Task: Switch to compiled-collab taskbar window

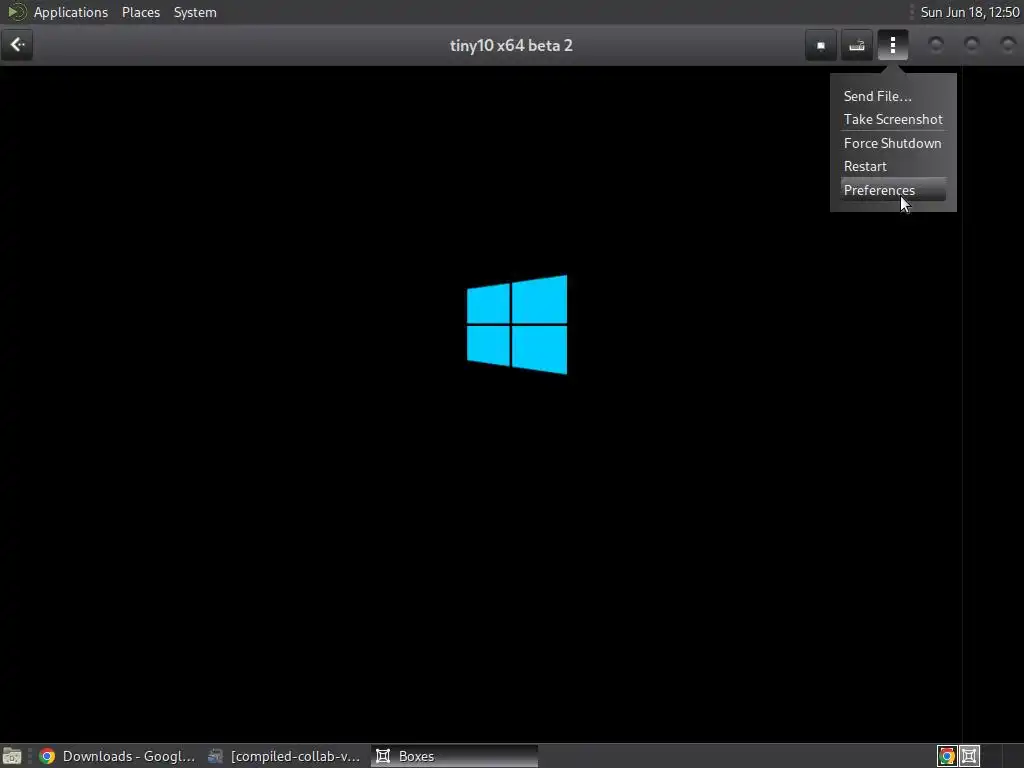Action: coord(283,756)
